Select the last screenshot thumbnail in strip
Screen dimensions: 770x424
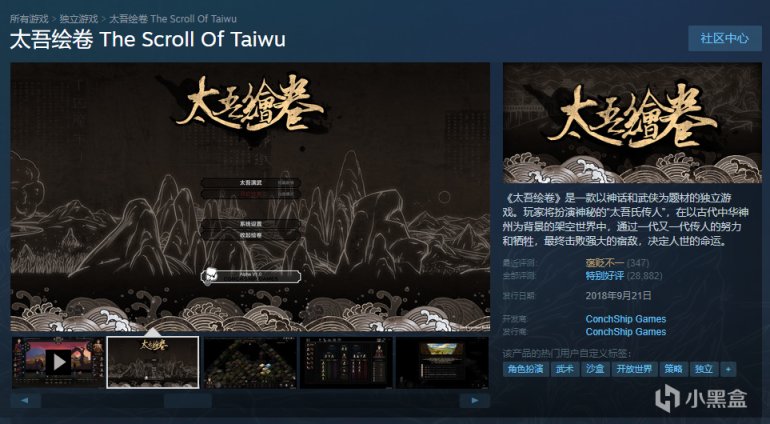tap(442, 362)
